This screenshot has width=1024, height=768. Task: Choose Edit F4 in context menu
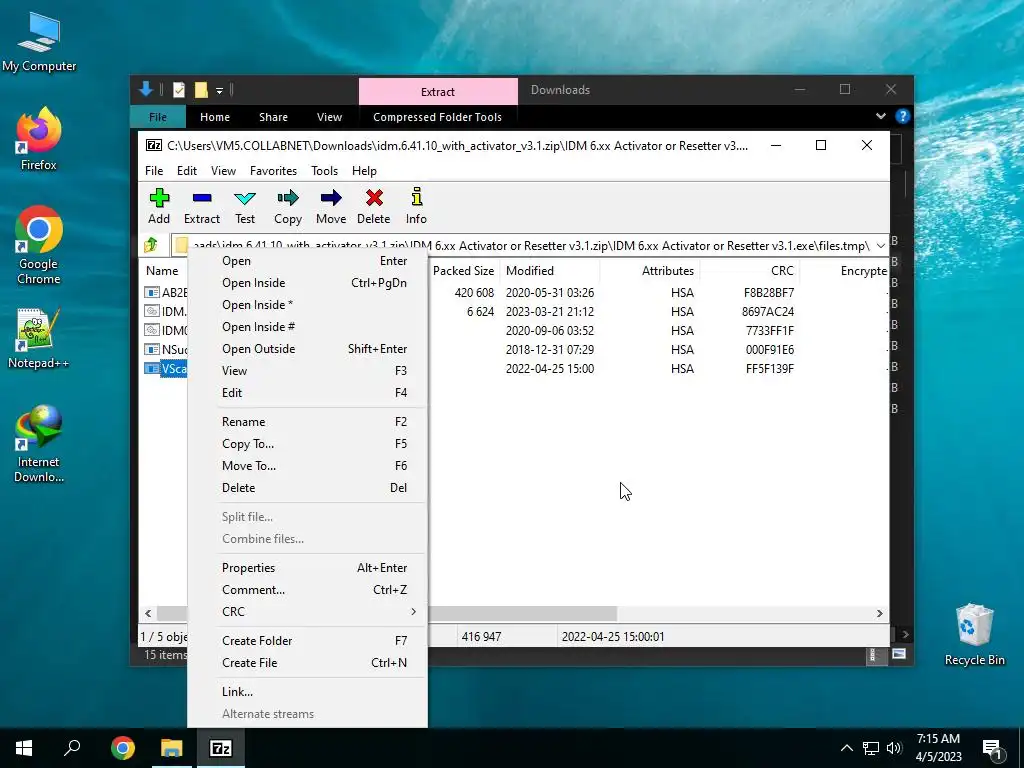314,392
